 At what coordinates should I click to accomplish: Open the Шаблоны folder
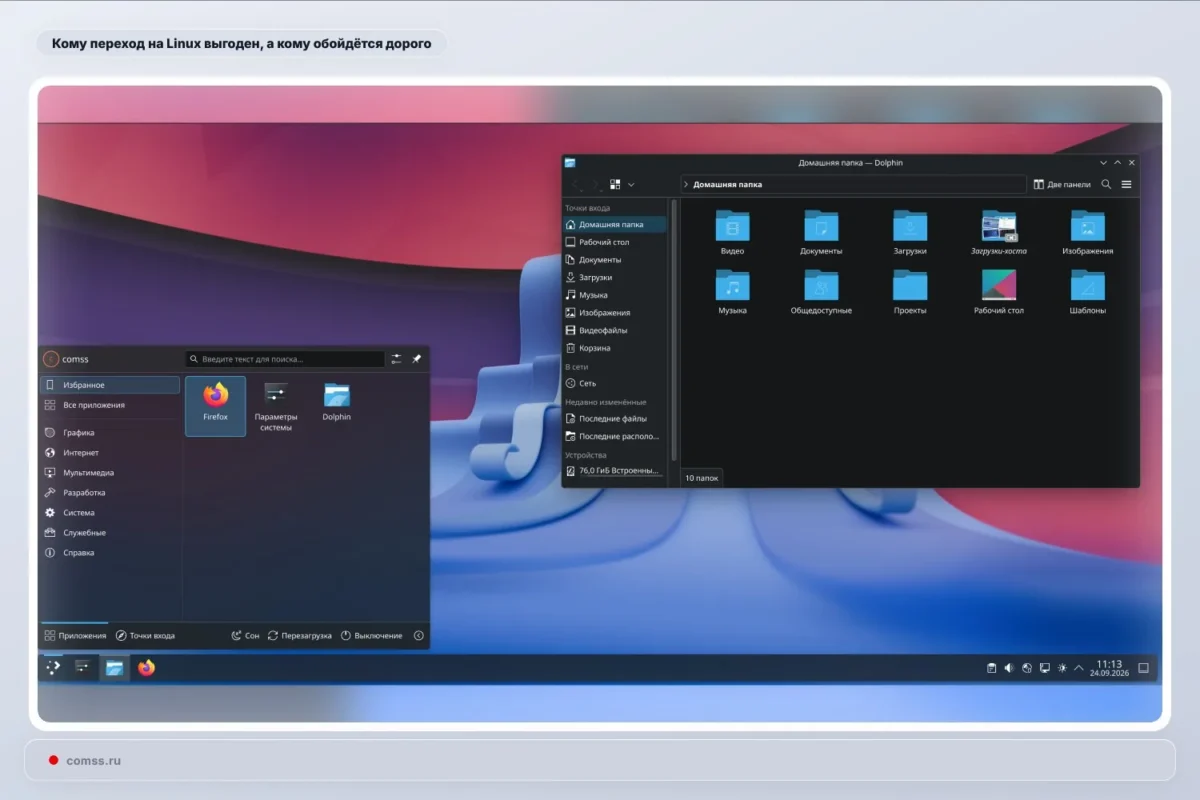coord(1088,292)
